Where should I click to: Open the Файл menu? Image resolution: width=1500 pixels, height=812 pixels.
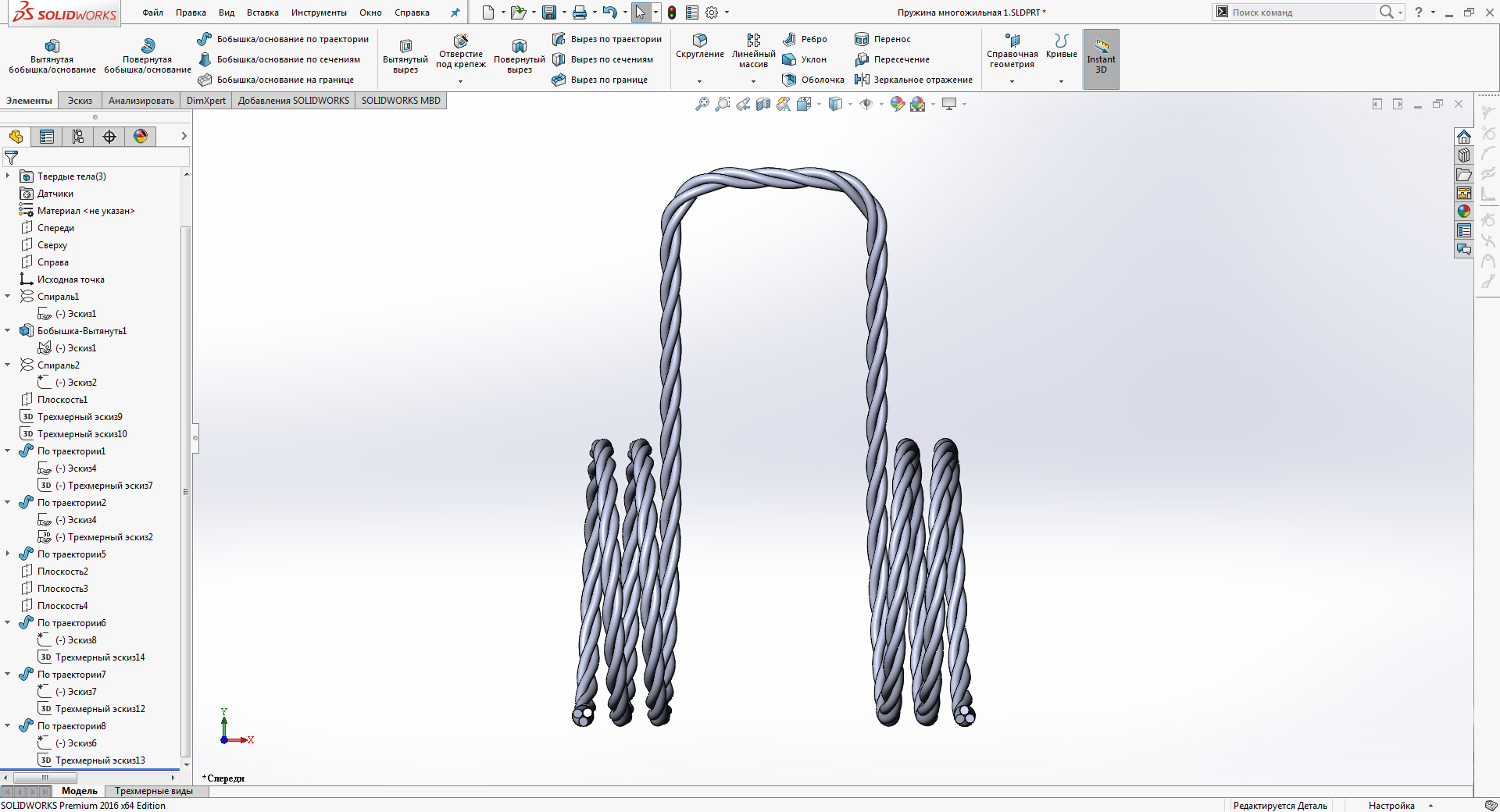pos(153,12)
